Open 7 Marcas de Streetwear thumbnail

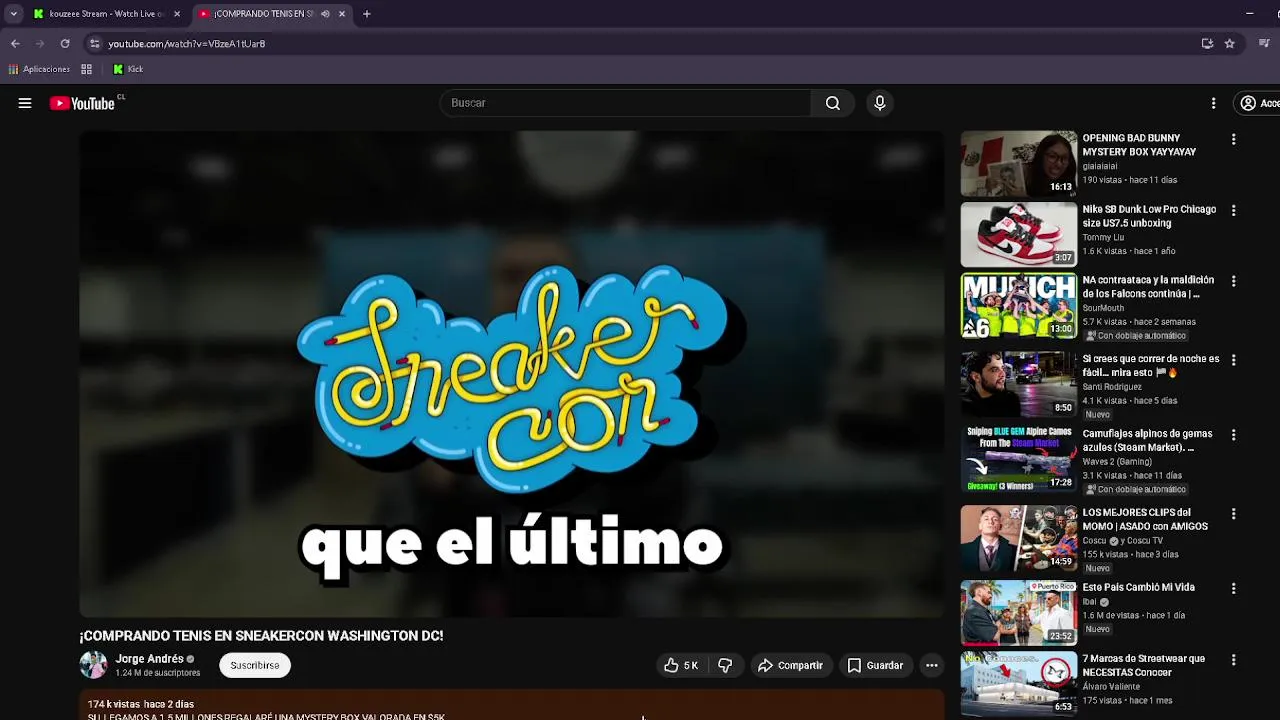1018,684
